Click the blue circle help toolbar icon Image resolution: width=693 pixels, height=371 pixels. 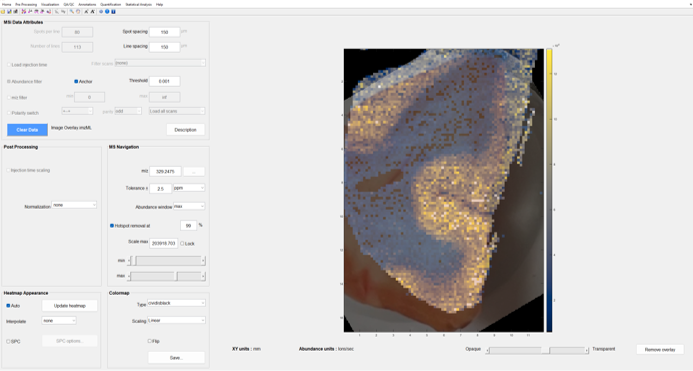107,11
